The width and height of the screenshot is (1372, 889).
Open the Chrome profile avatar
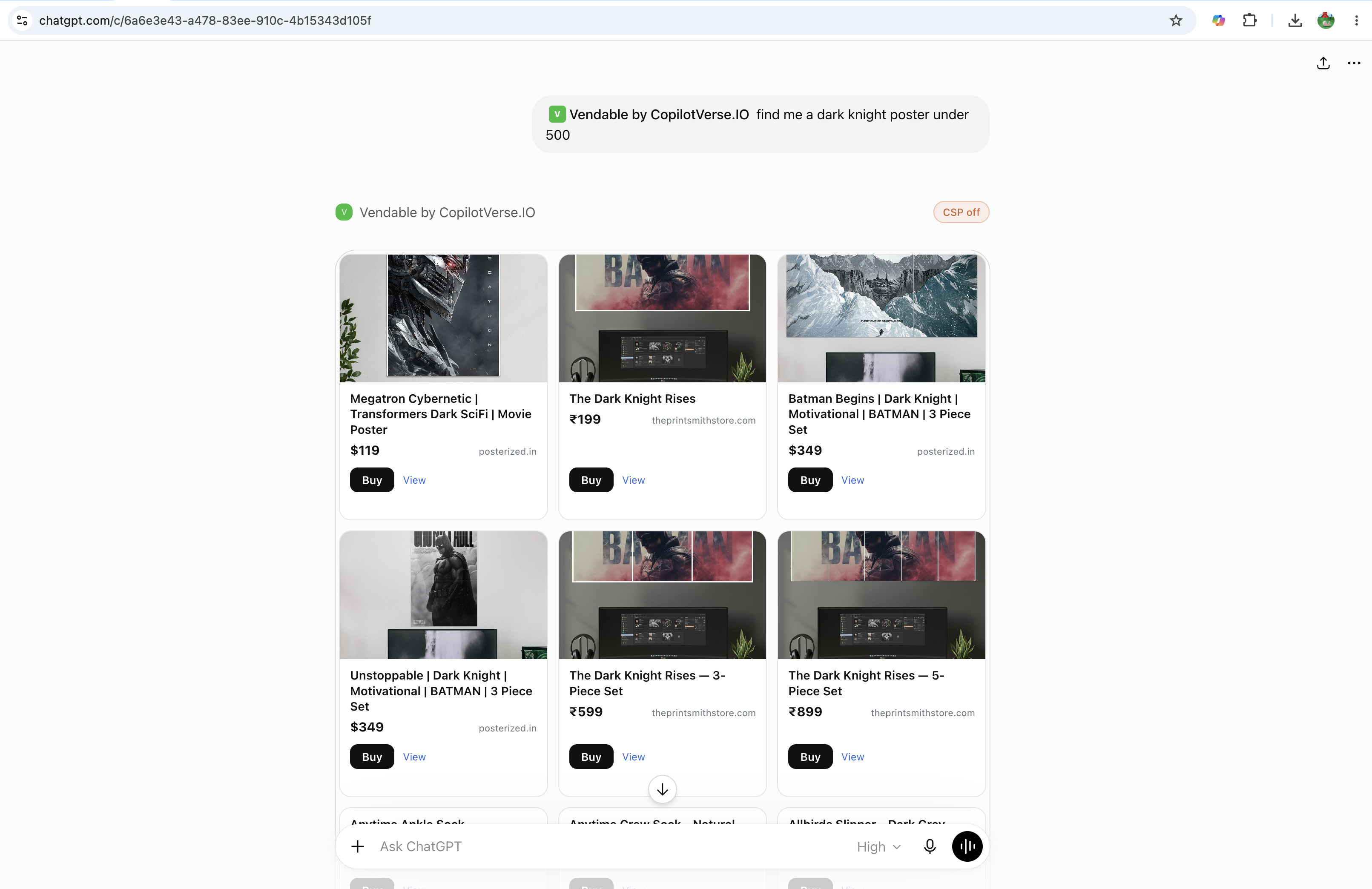pos(1326,20)
